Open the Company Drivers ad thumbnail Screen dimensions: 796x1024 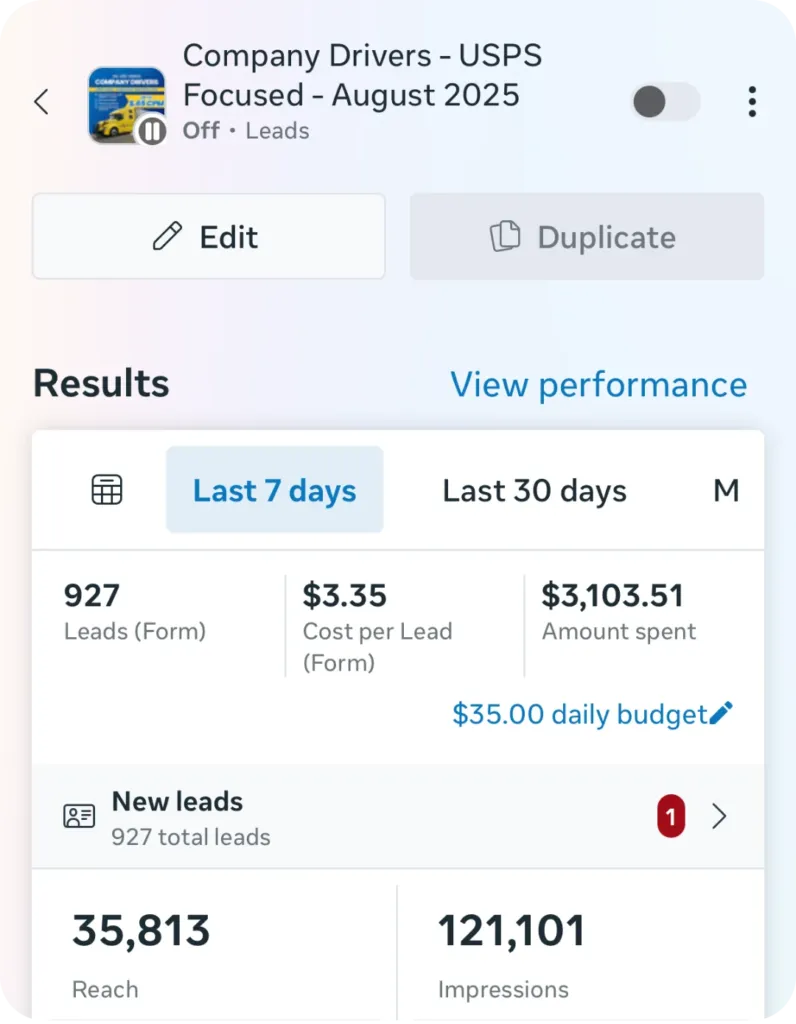coord(124,102)
